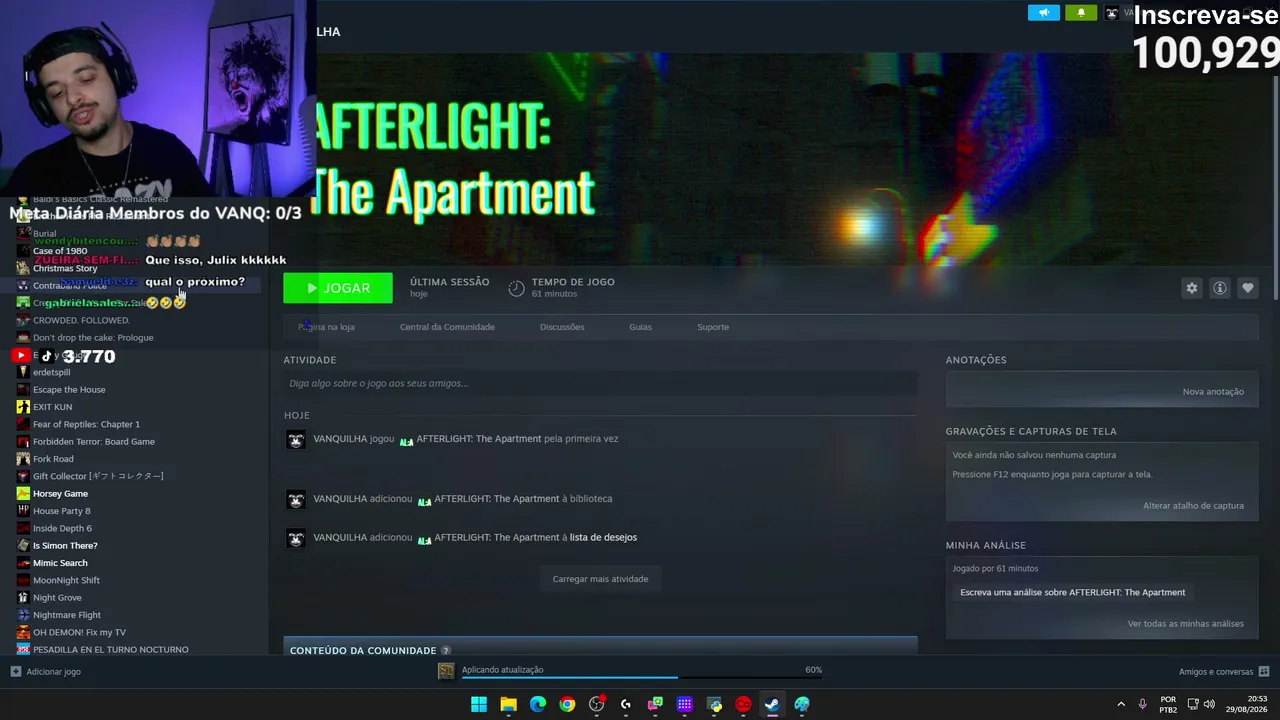Viewport: 1280px width, 720px height.
Task: Show hidden system tray icons
Action: (1120, 704)
